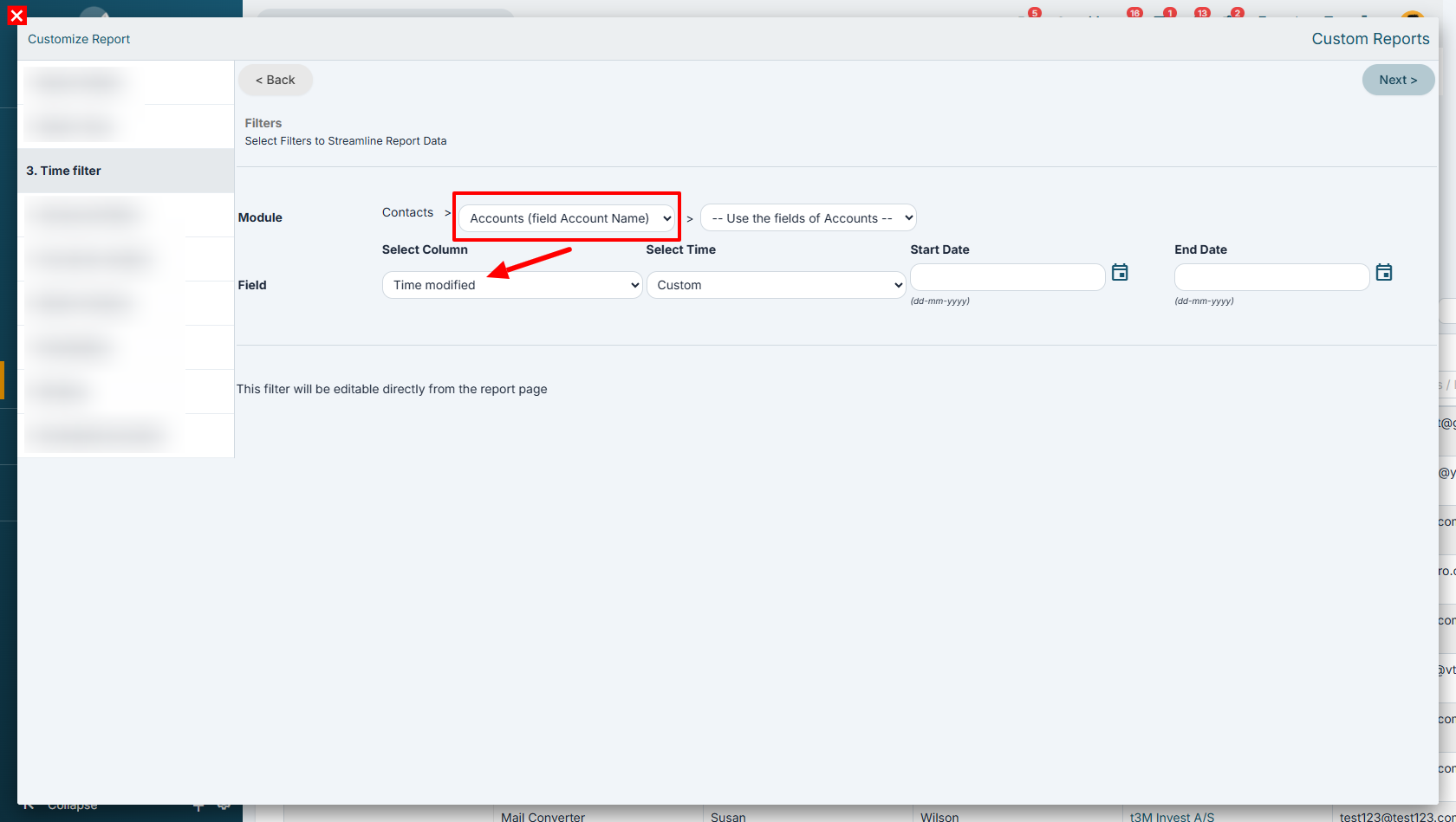Expand the Custom select time dropdown
This screenshot has height=822, width=1456.
point(777,285)
